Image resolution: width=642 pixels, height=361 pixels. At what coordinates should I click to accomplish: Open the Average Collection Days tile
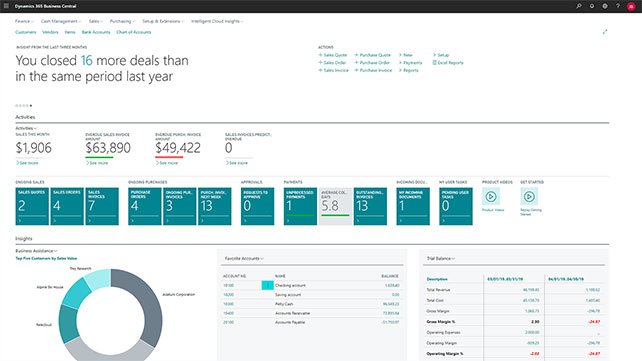point(335,206)
